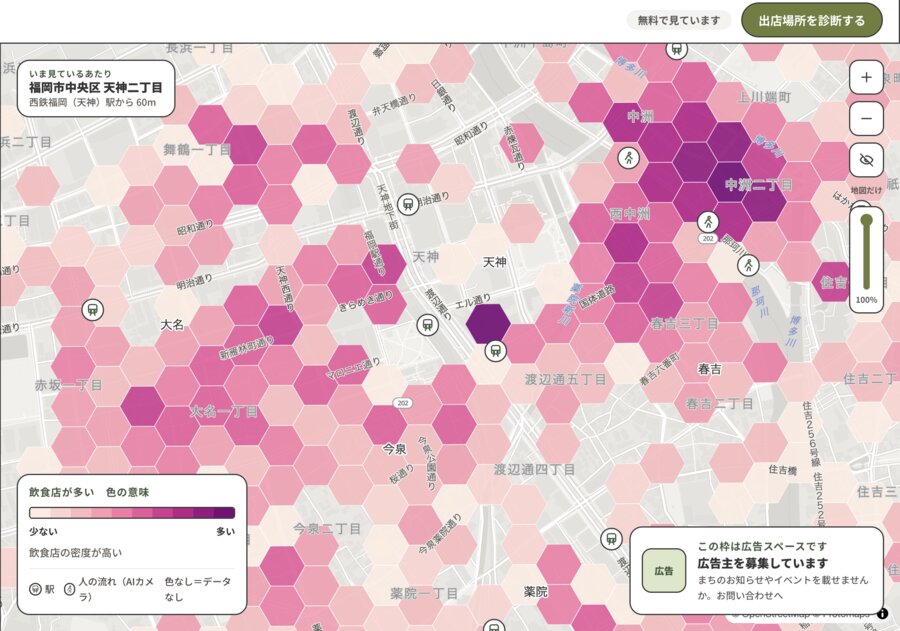Open the pedestrian flow marker beside 那珂川
The width and height of the screenshot is (900, 631).
[748, 265]
